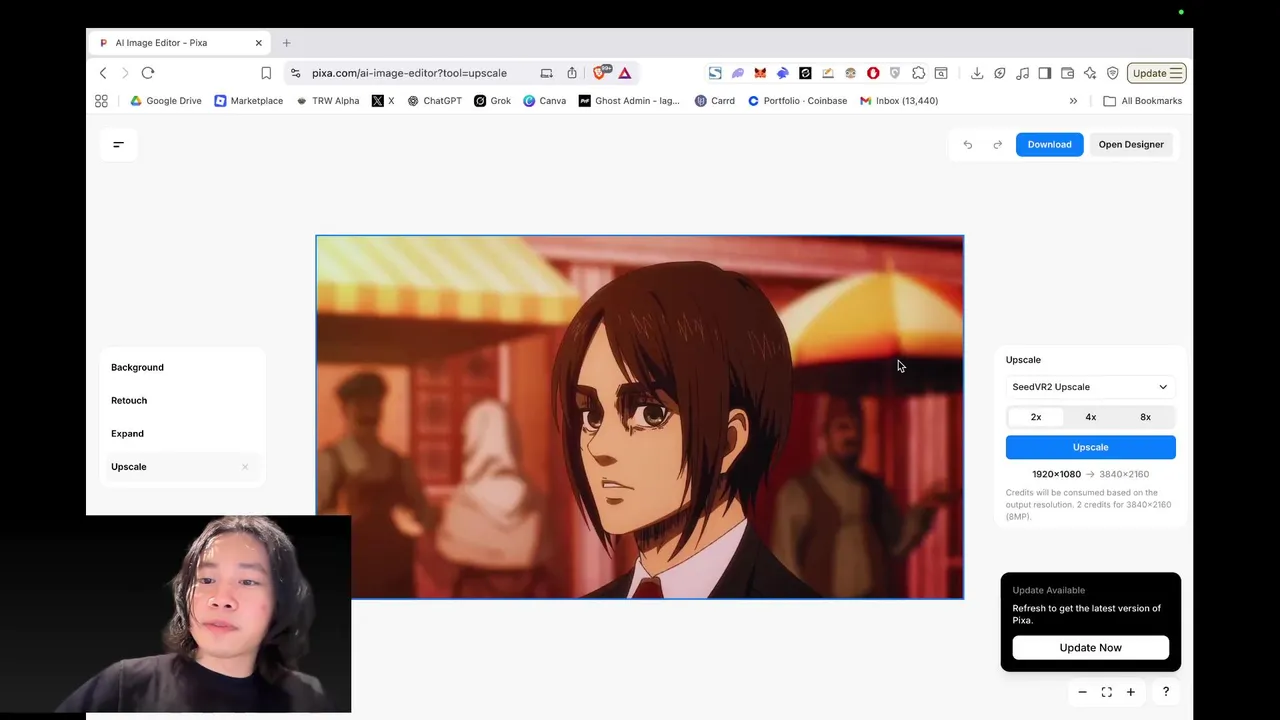The width and height of the screenshot is (1280, 720).
Task: Open the Leo AI sparkle icon
Action: coord(1090,73)
